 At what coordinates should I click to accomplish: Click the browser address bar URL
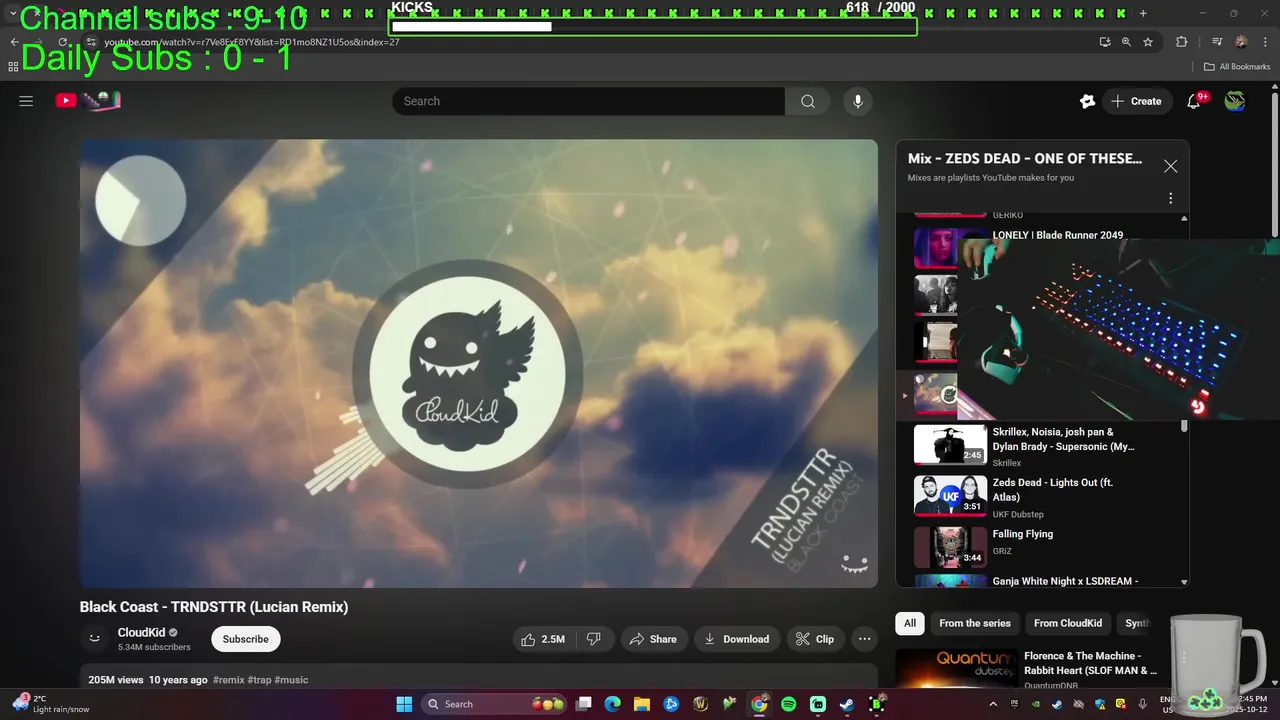click(252, 42)
